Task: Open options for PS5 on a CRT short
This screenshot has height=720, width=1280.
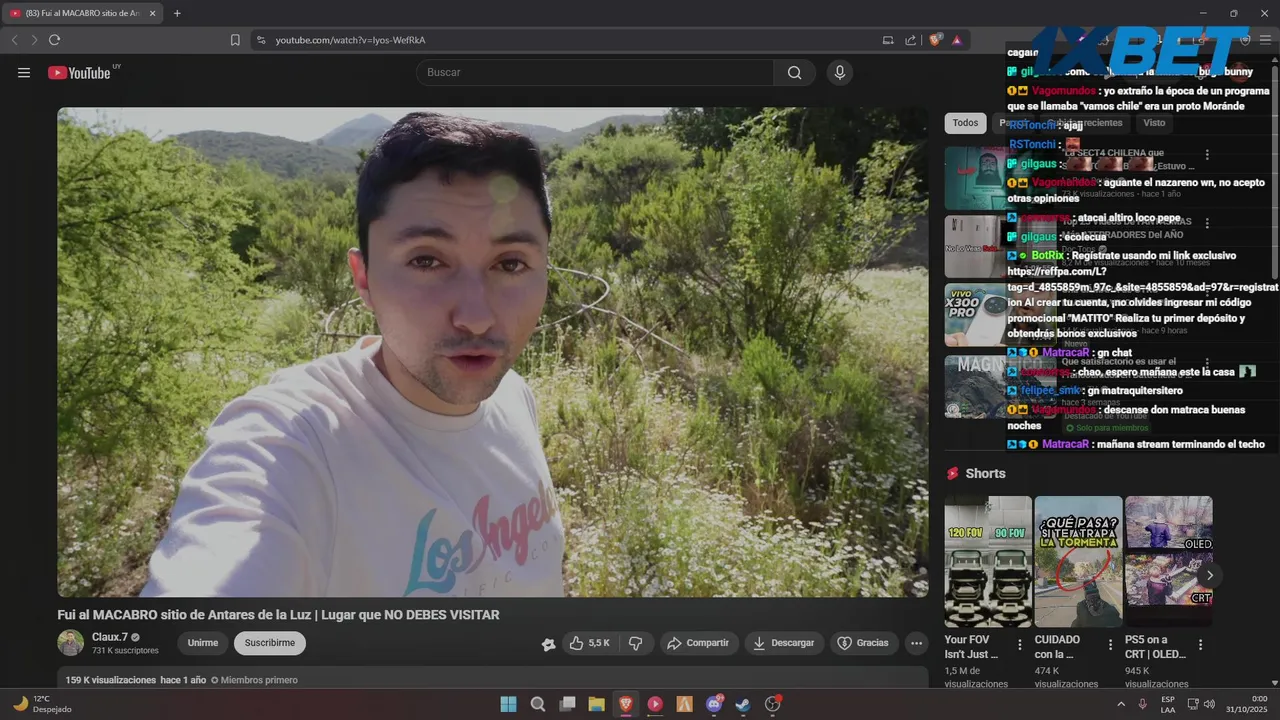Action: tap(1200, 645)
